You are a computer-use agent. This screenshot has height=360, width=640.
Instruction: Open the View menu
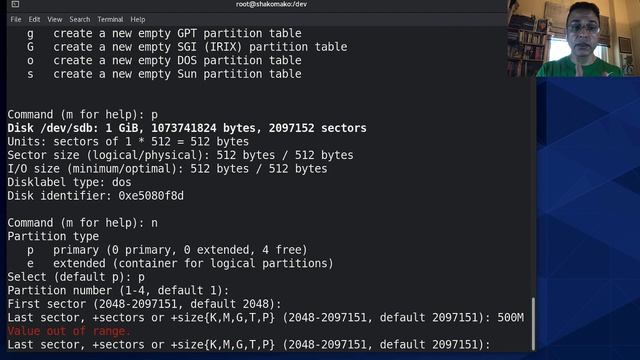pyautogui.click(x=55, y=19)
